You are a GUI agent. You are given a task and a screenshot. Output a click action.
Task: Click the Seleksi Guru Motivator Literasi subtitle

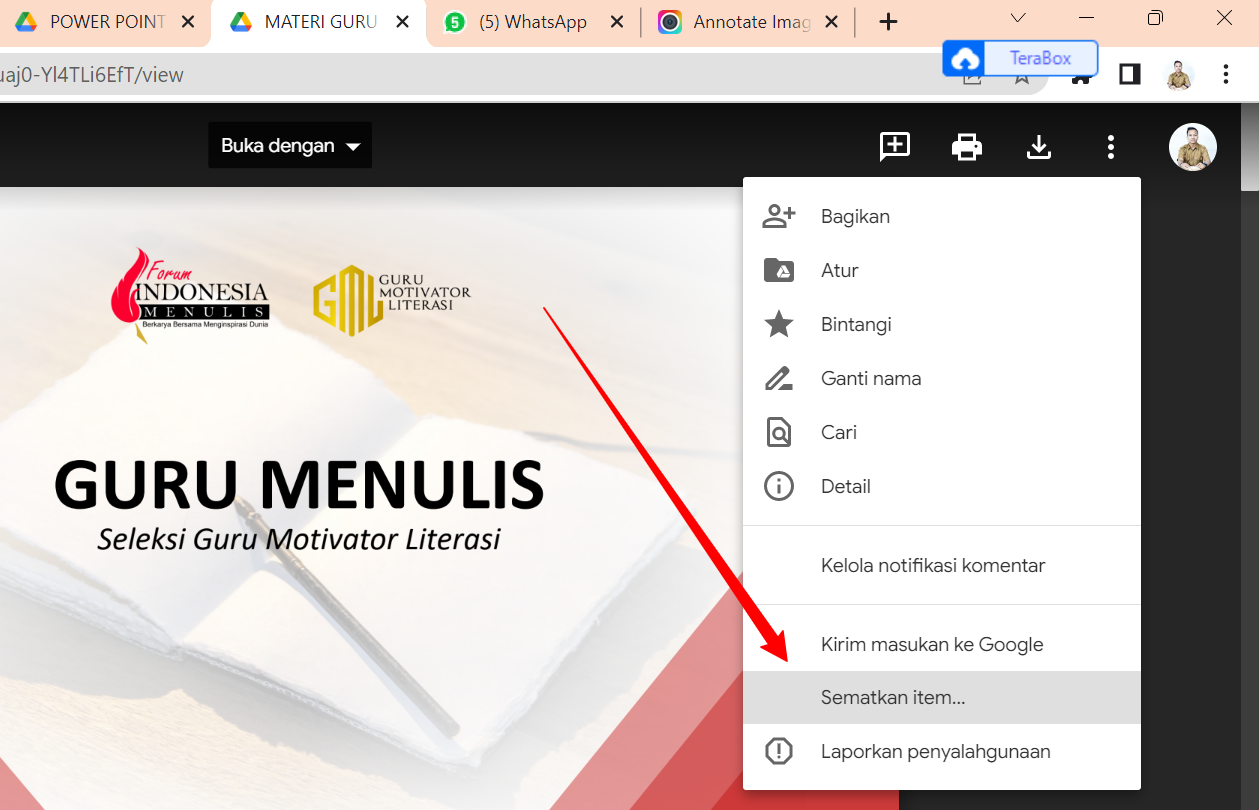(299, 540)
